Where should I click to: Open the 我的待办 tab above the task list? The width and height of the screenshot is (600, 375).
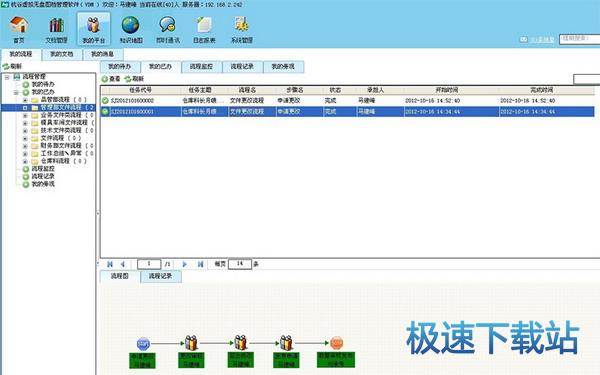pyautogui.click(x=120, y=67)
